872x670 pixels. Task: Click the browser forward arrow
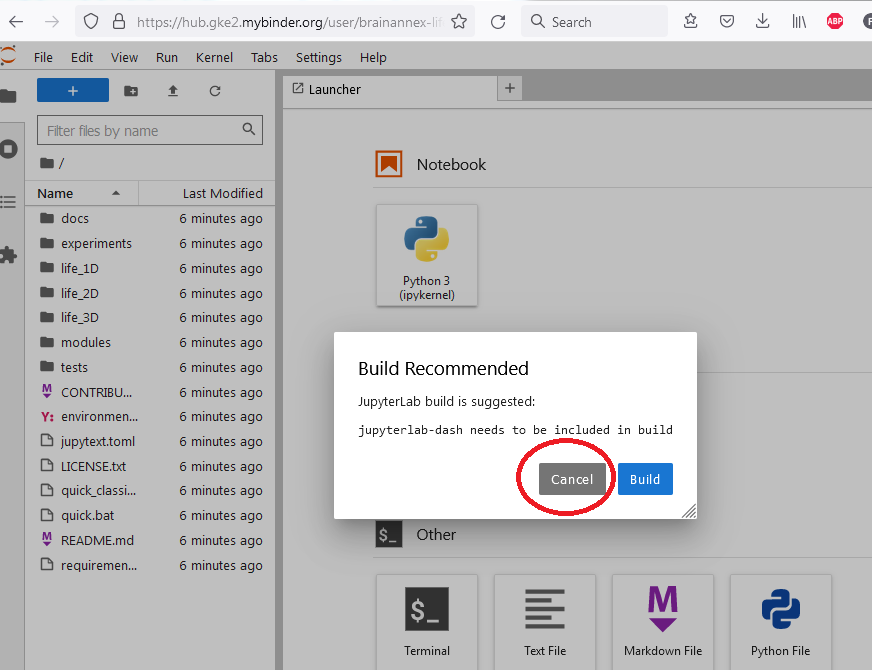point(52,22)
